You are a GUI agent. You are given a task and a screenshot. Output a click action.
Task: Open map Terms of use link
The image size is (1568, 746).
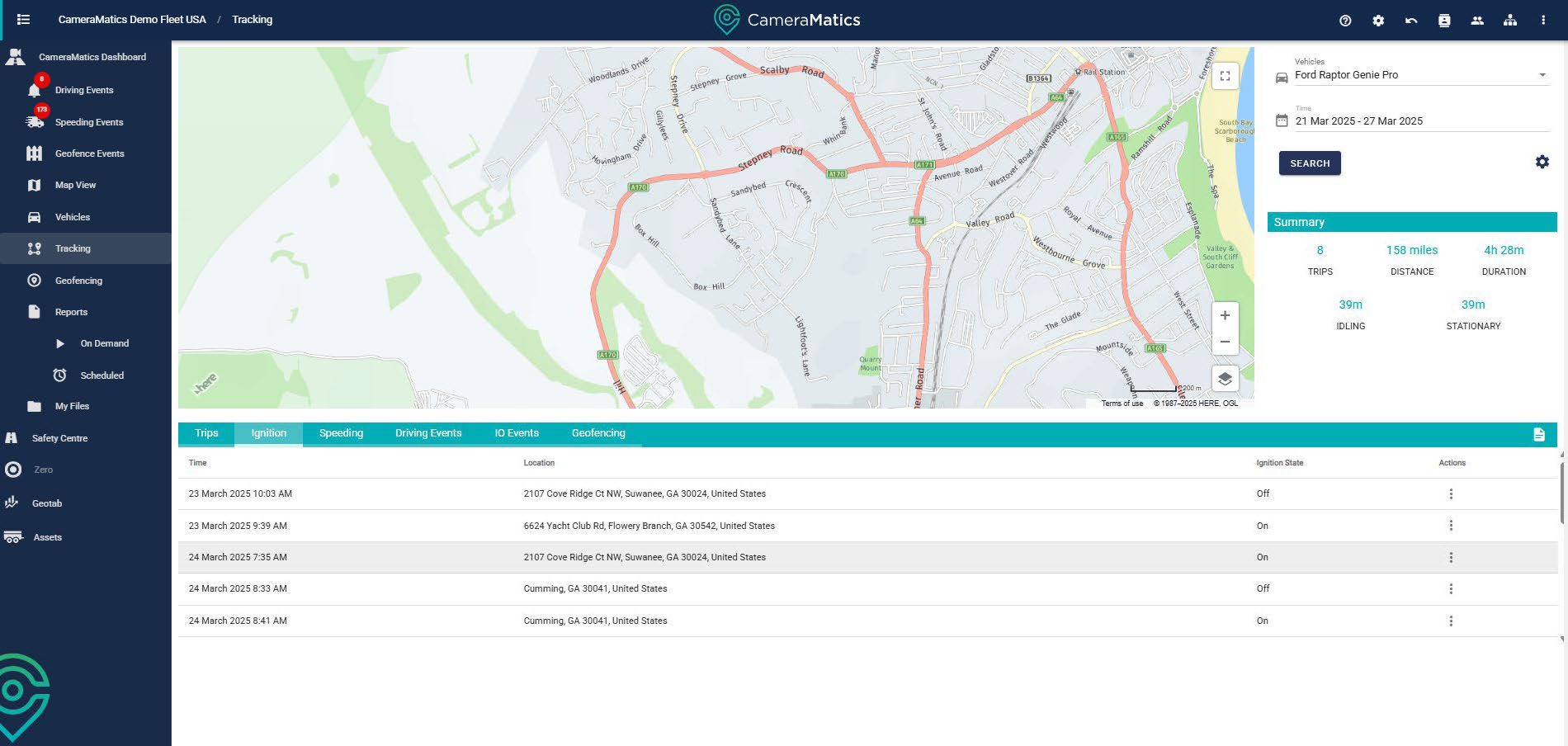(x=1122, y=404)
